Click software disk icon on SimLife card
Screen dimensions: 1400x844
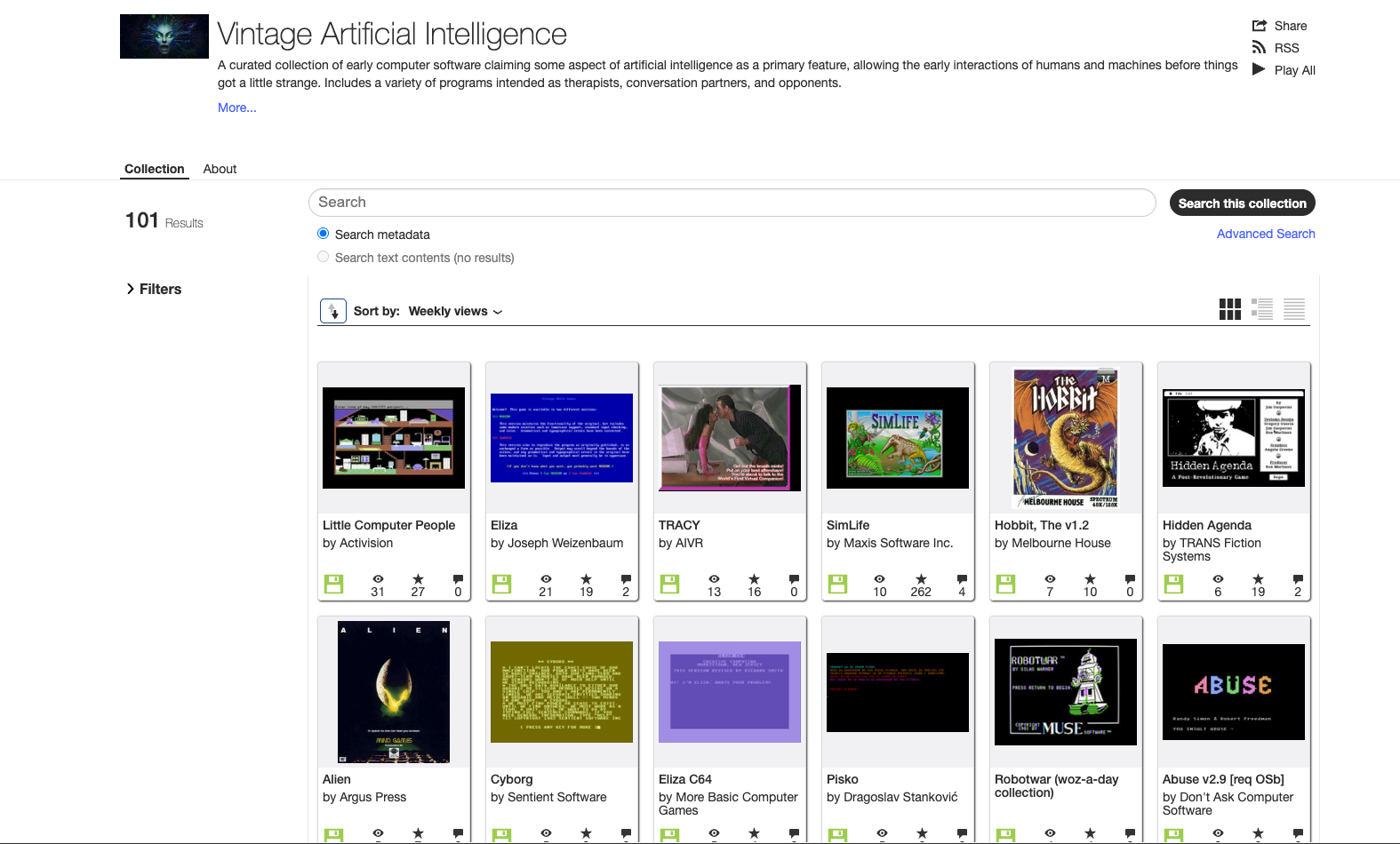[x=838, y=584]
